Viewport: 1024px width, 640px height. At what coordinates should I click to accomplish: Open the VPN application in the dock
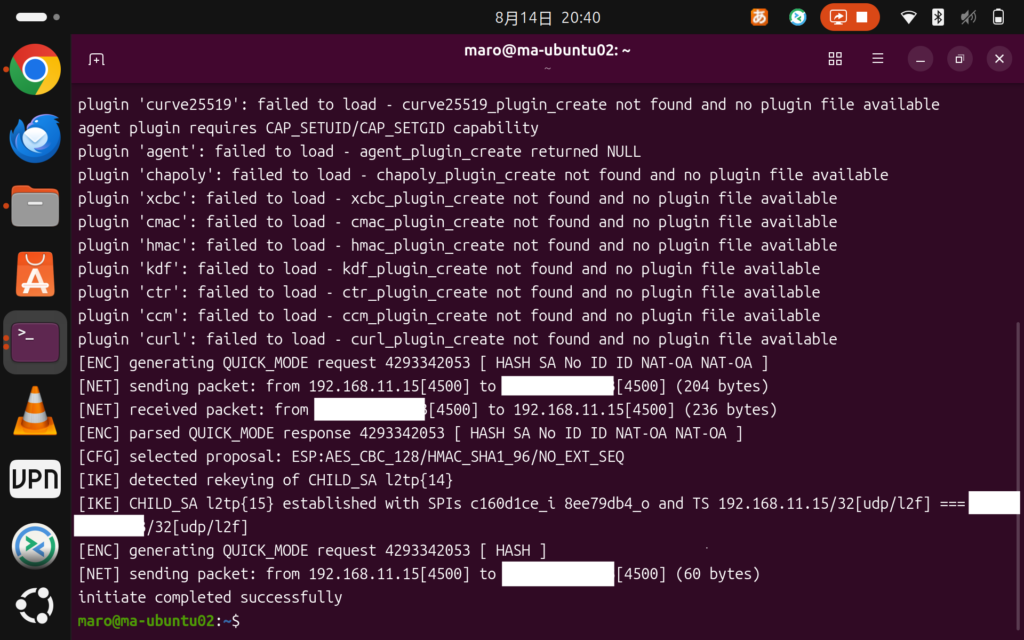35,479
